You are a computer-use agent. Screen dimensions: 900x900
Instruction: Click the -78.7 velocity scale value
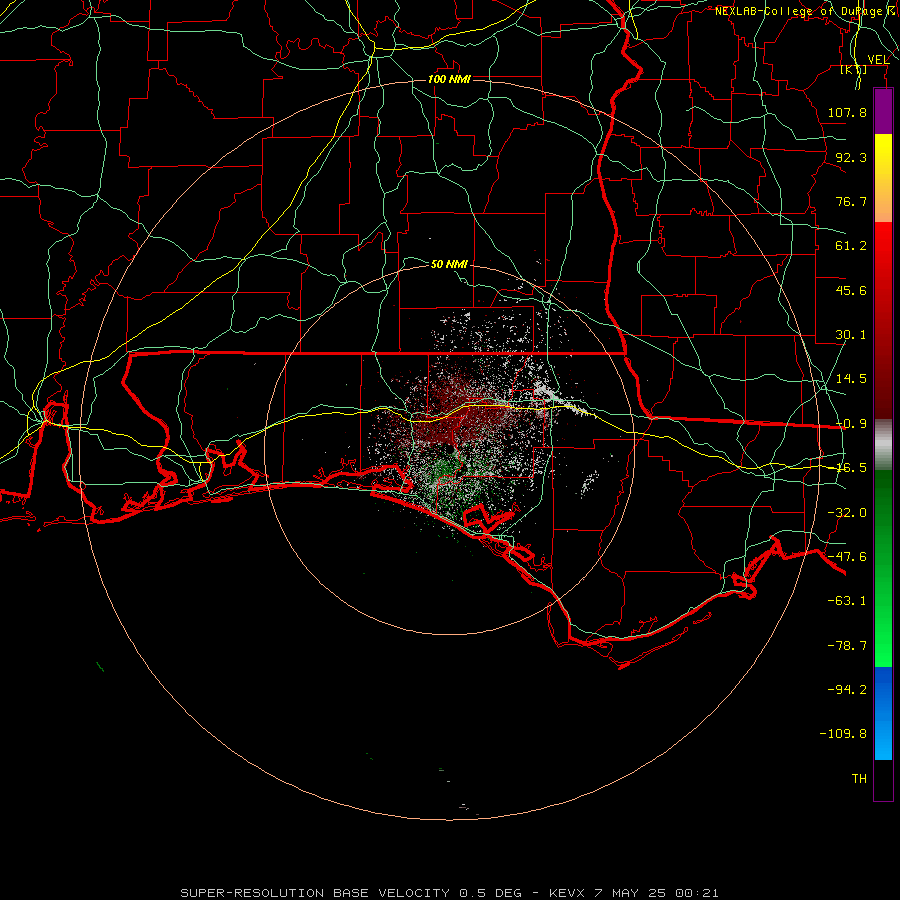(x=847, y=646)
